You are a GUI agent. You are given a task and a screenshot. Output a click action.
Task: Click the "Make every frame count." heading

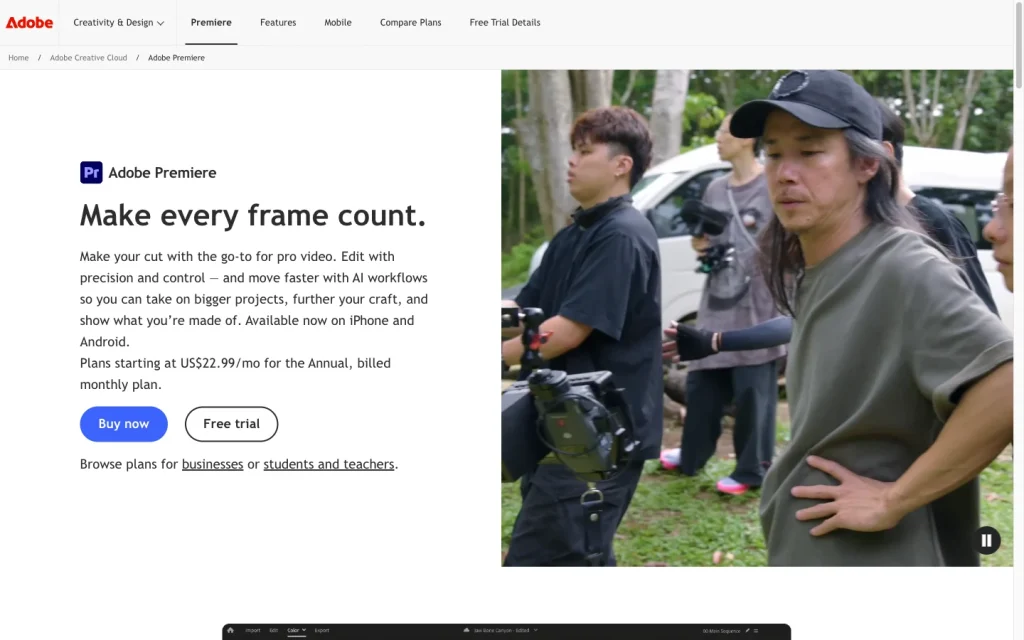[x=253, y=215]
